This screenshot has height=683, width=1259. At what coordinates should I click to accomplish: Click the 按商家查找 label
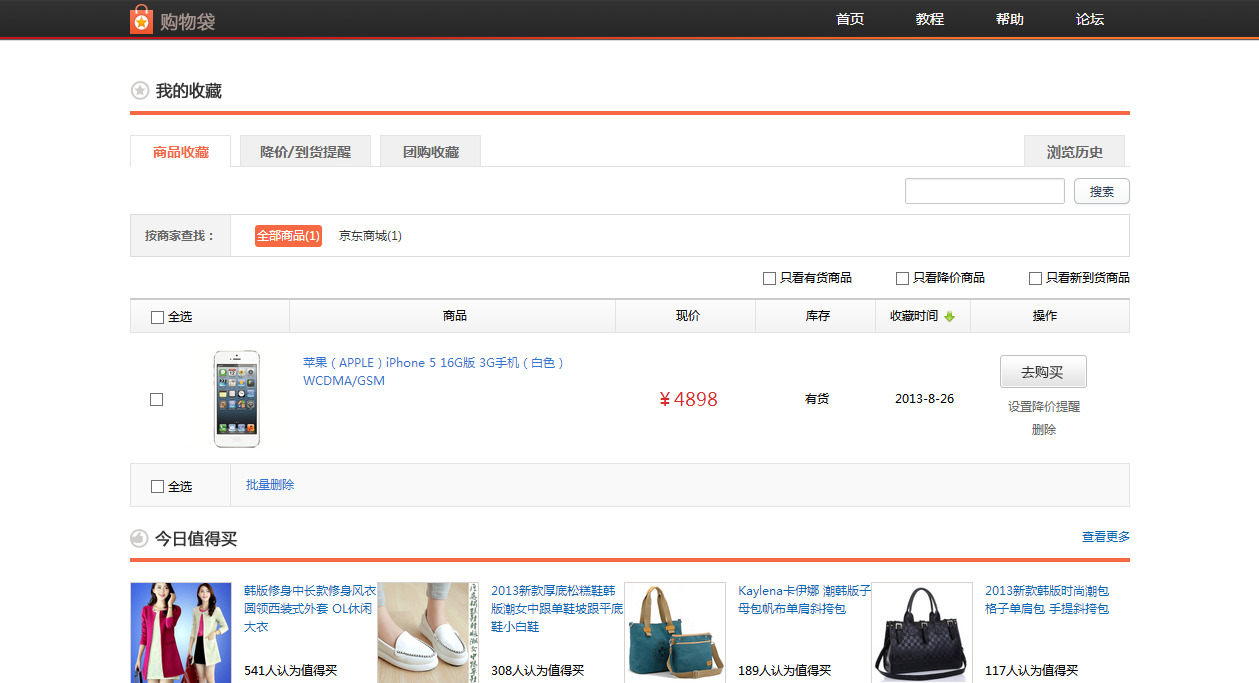coord(180,236)
